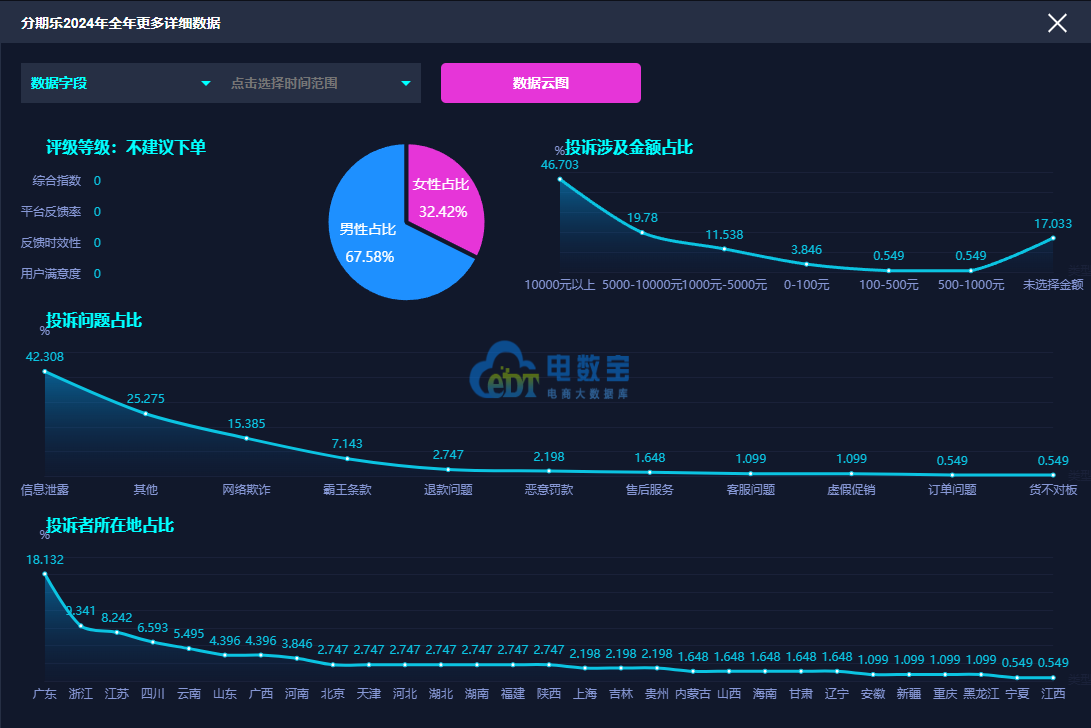Click the 其他 data point at 25.275
1091x728 pixels.
145,413
